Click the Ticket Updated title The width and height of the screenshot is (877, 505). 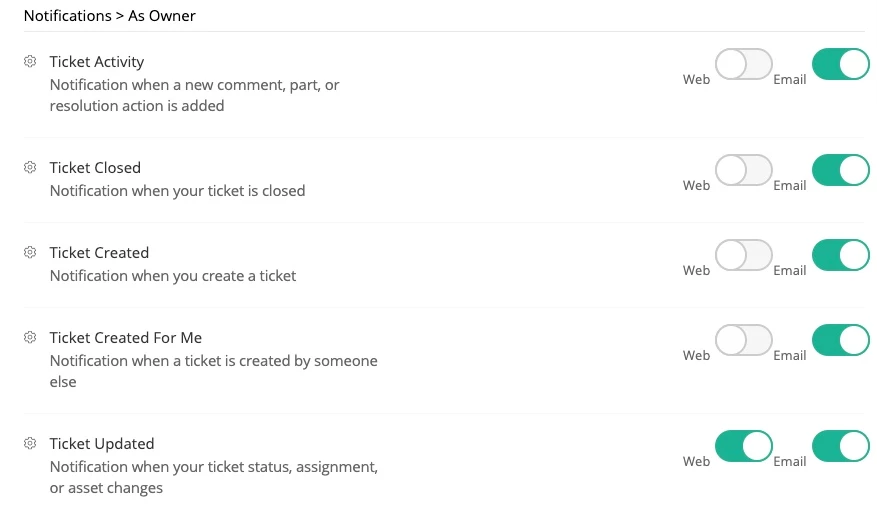102,444
